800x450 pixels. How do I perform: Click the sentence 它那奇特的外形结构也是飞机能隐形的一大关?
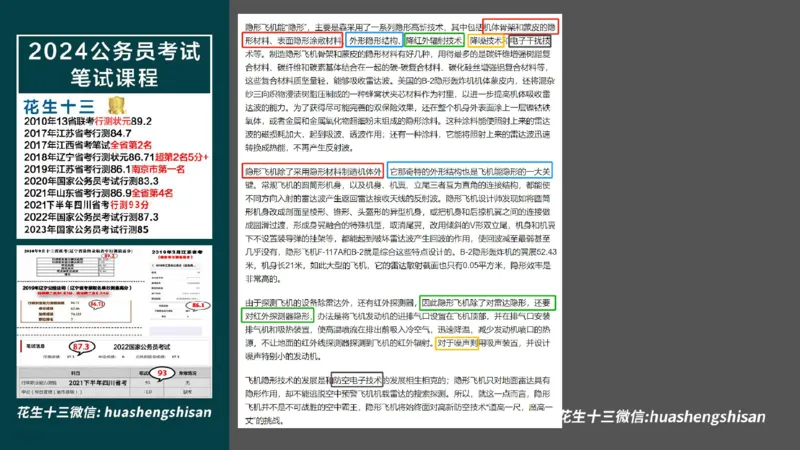(x=469, y=171)
